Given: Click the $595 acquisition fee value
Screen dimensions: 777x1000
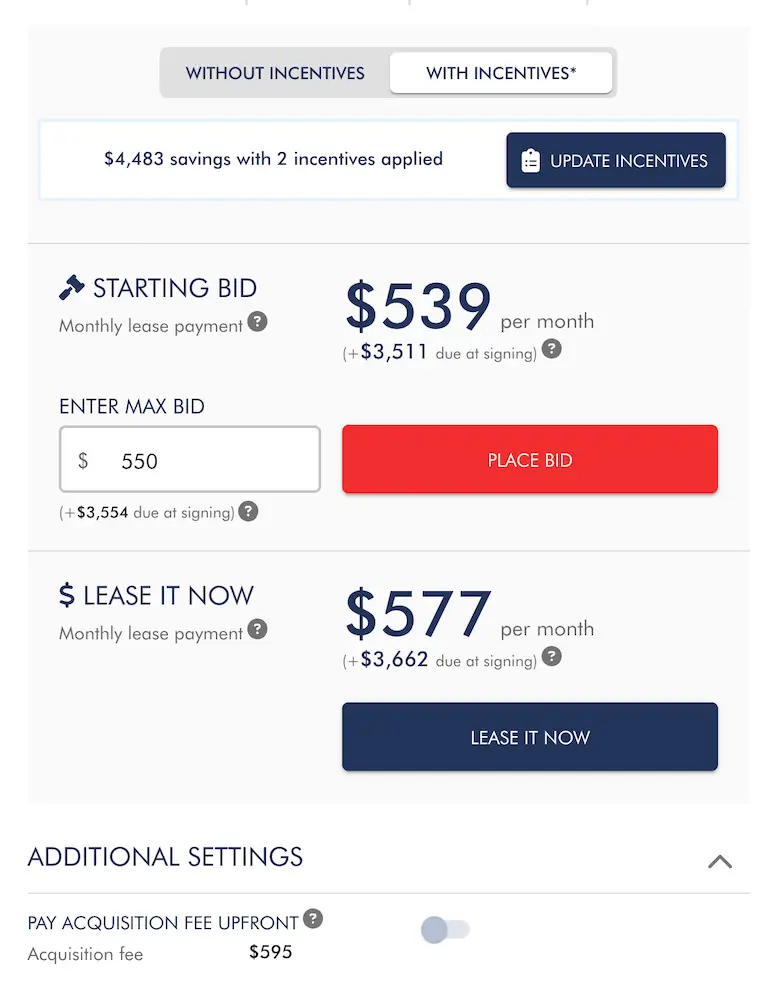Looking at the screenshot, I should click(x=271, y=952).
